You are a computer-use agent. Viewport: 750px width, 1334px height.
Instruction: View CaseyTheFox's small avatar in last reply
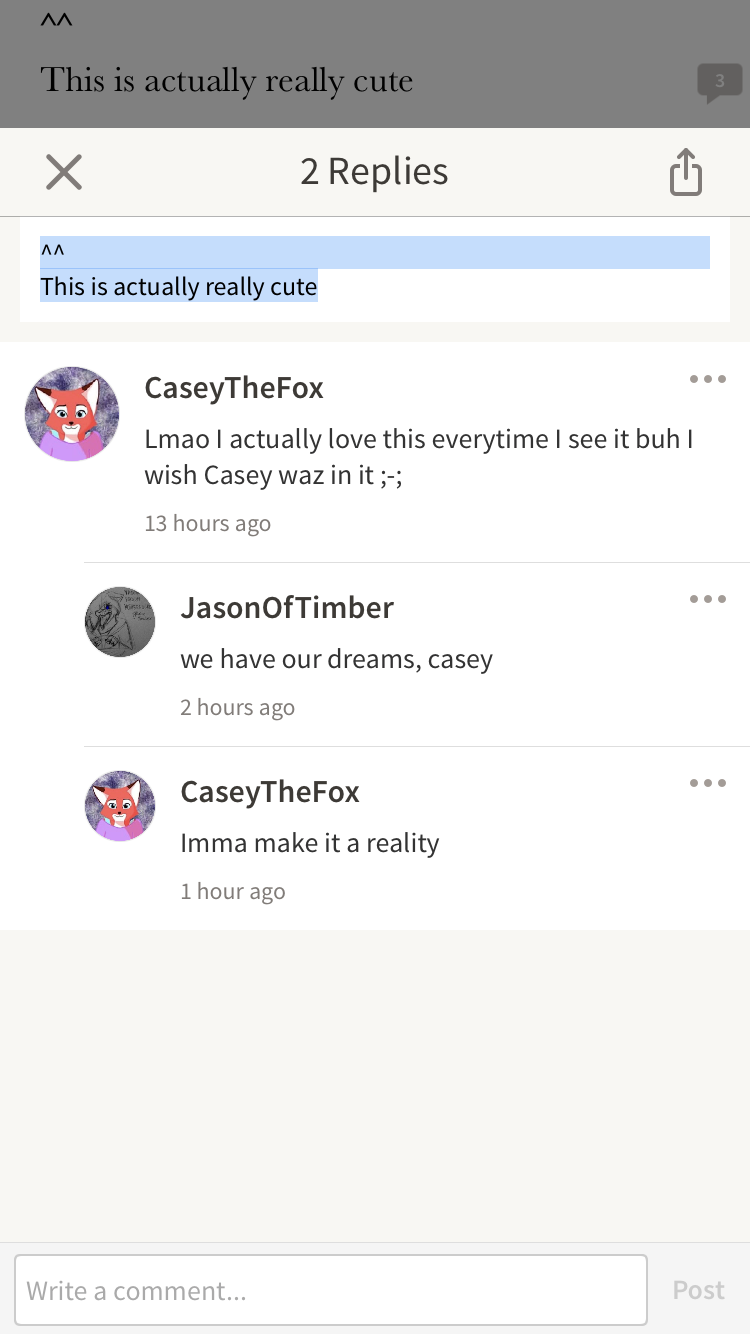click(120, 806)
